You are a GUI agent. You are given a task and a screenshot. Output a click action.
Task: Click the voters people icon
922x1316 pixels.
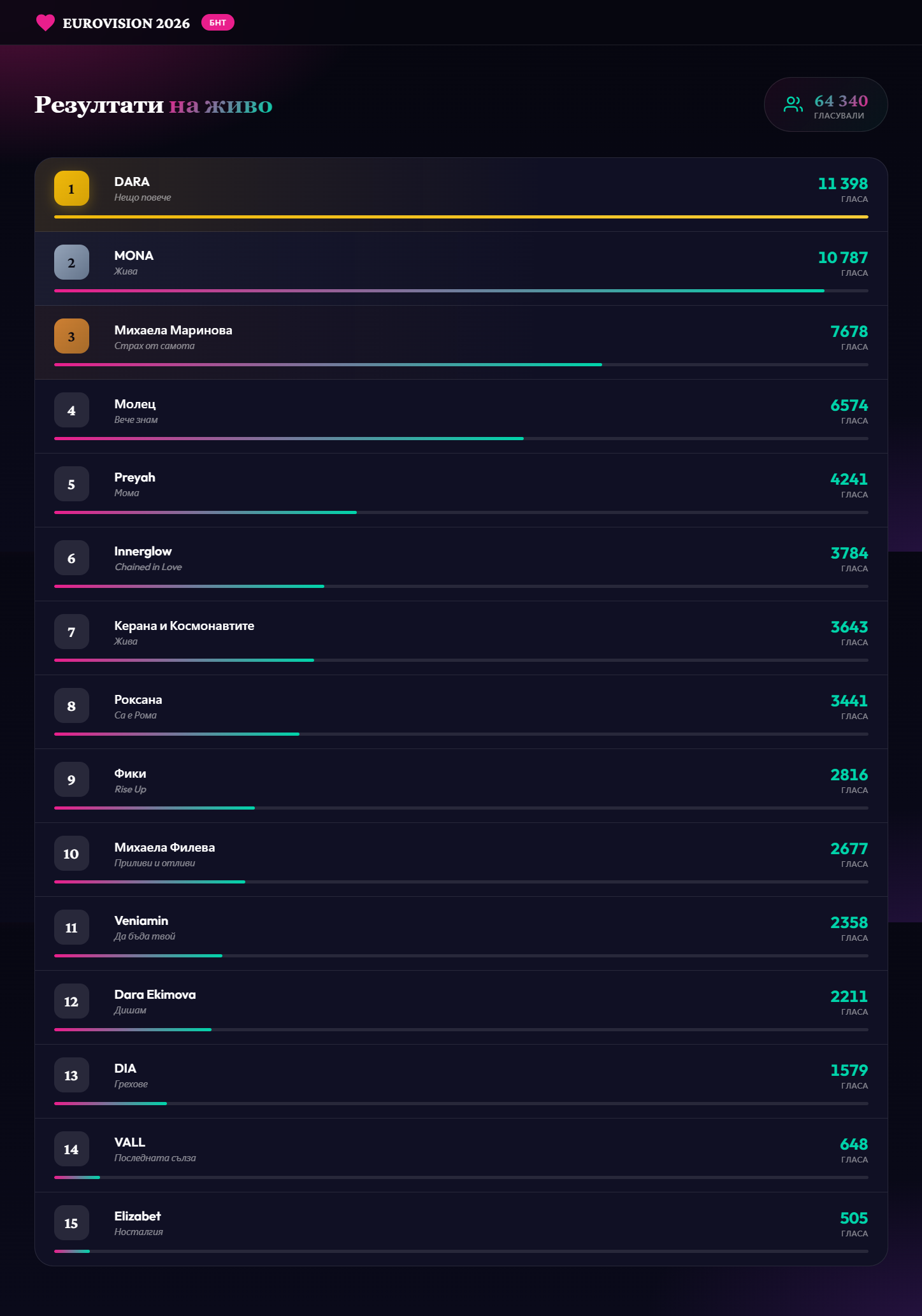[x=793, y=104]
